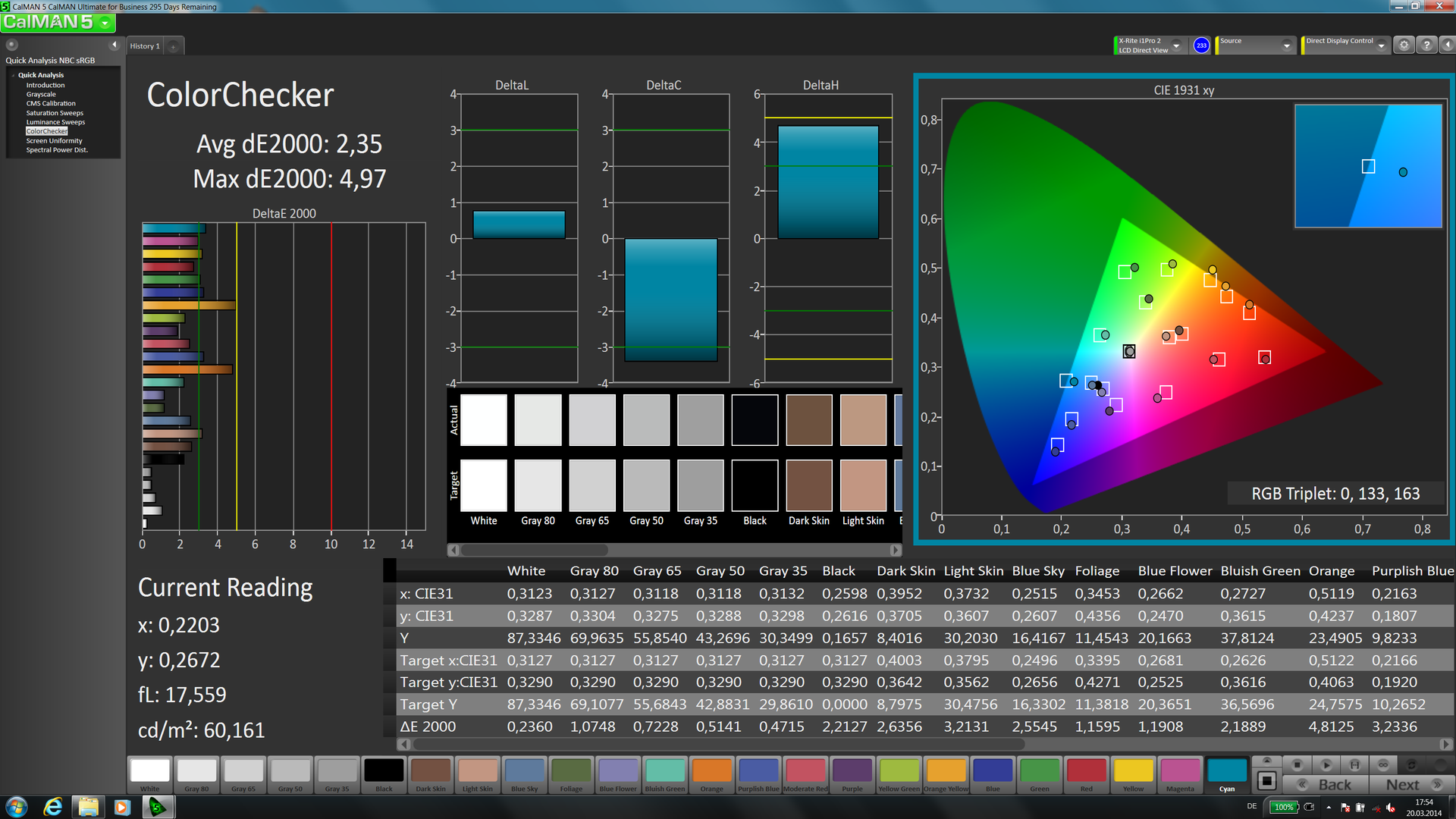Click the help question mark icon
The height and width of the screenshot is (819, 1456).
1426,45
